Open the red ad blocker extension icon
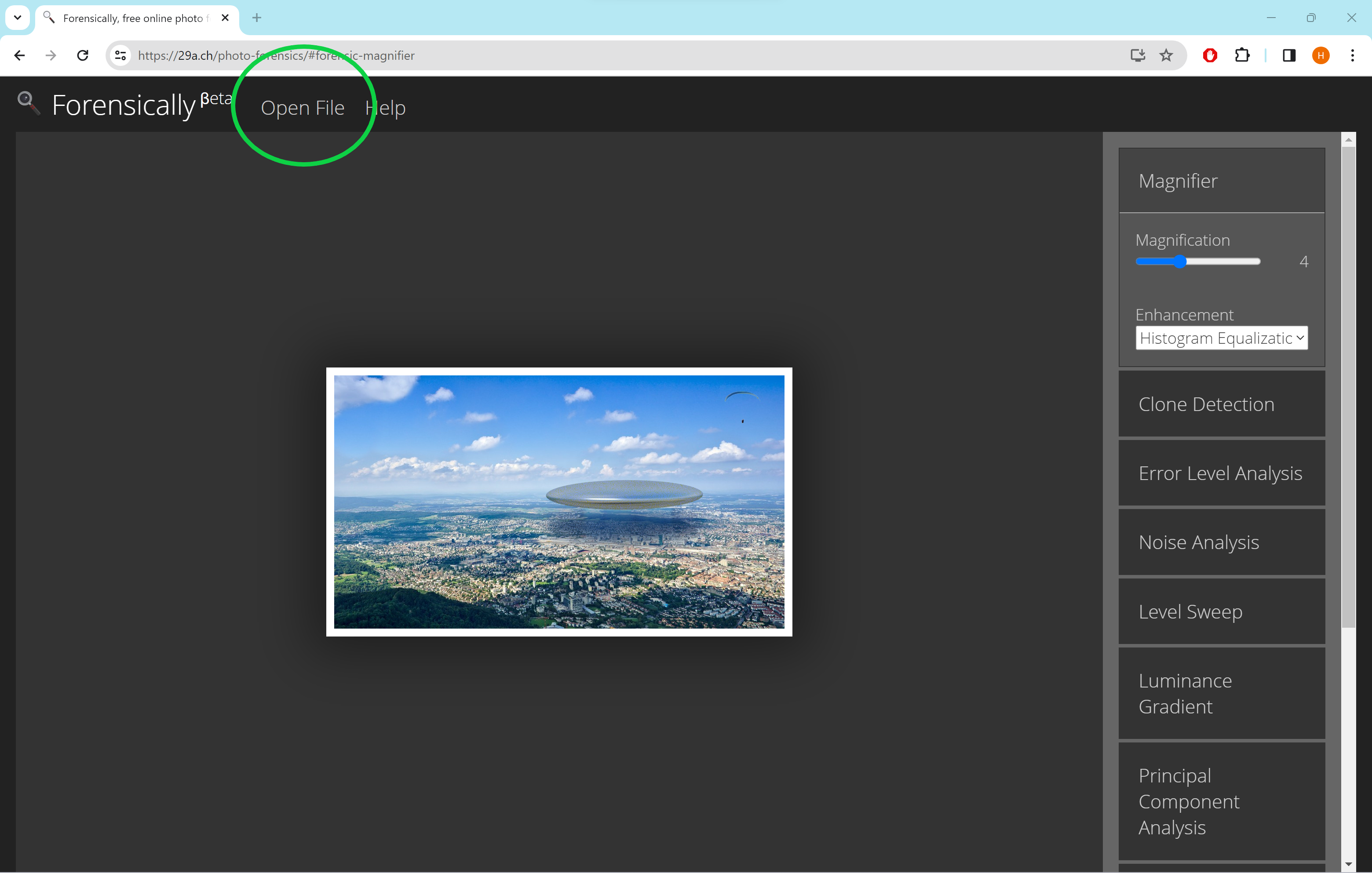Screen dimensions: 1372x873 click(x=1210, y=55)
